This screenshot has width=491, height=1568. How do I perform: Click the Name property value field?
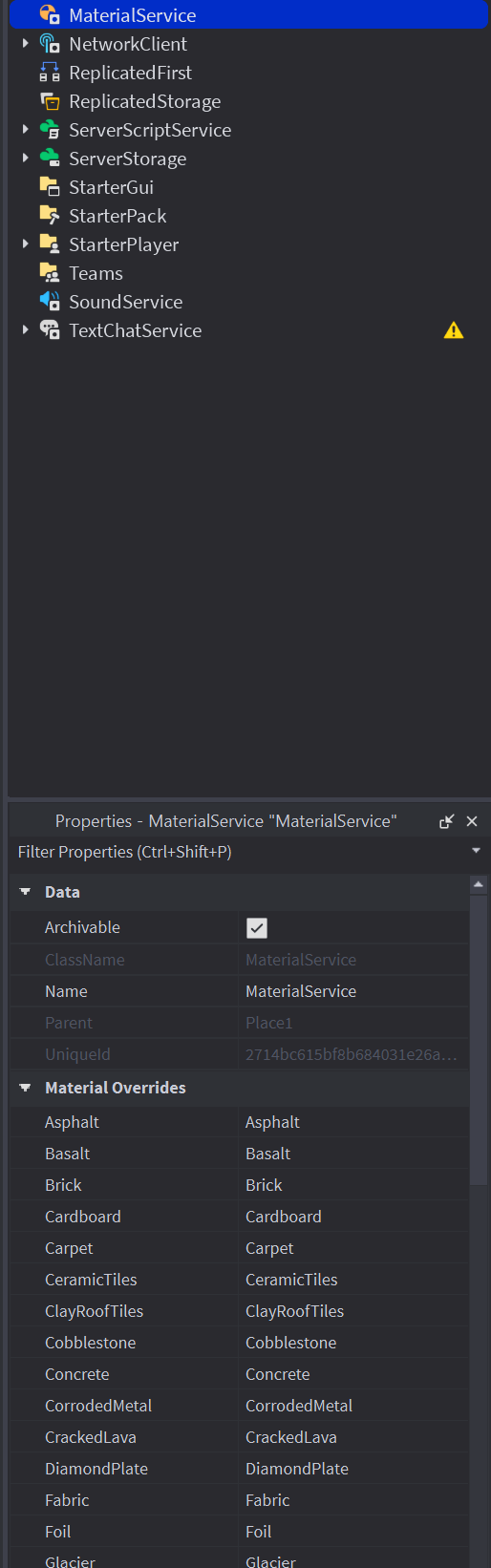click(x=353, y=991)
